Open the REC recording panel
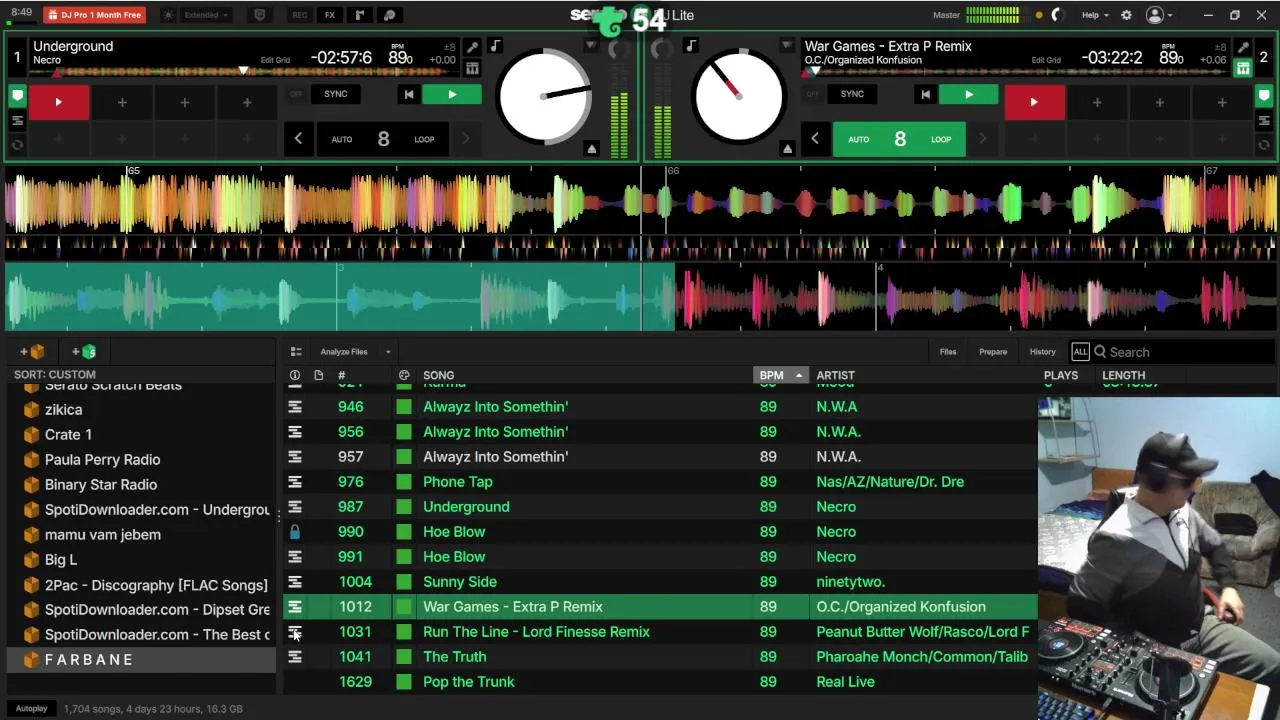The width and height of the screenshot is (1280, 720). coord(299,15)
